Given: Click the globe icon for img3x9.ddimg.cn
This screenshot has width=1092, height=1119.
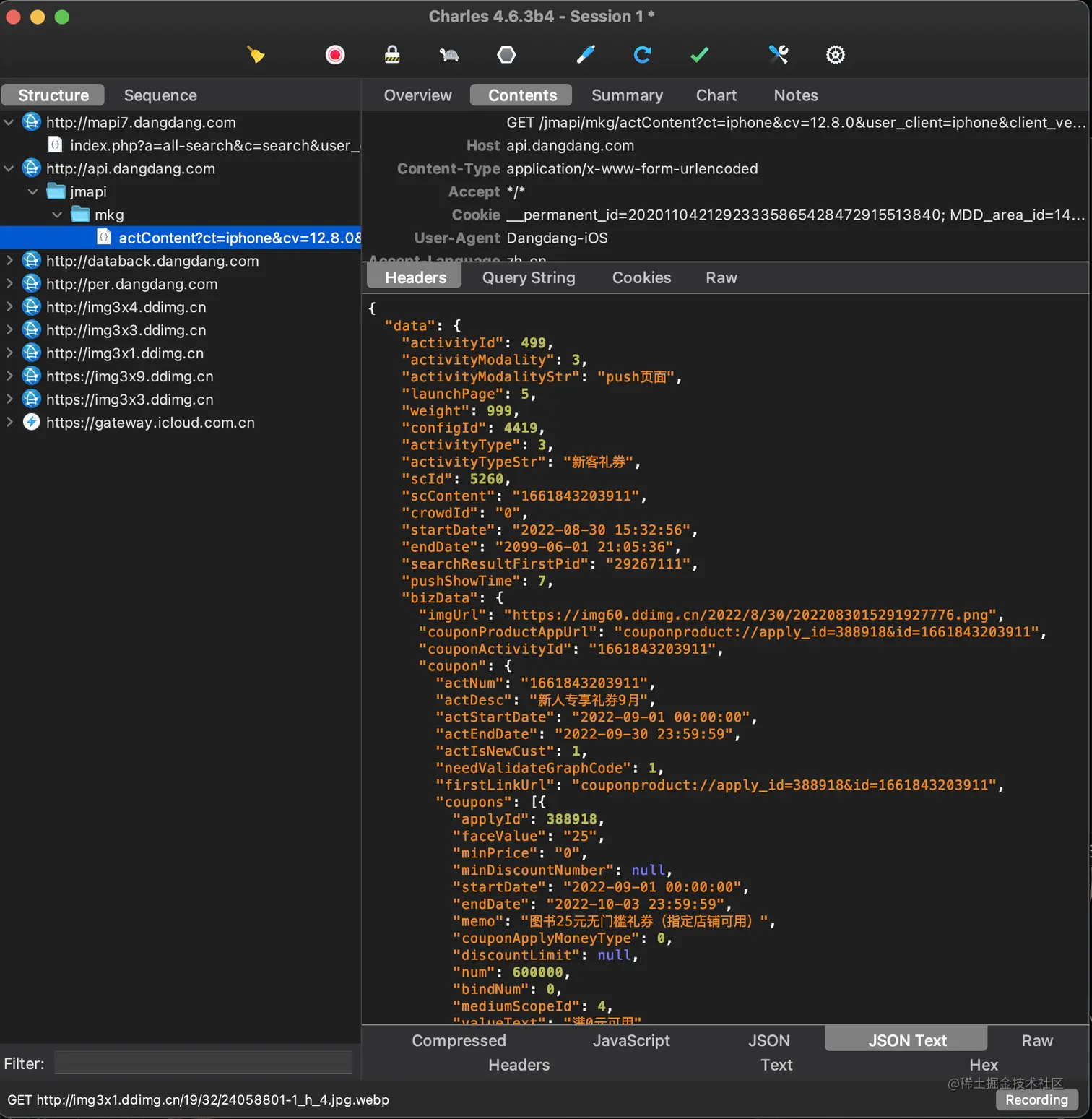Looking at the screenshot, I should click(x=31, y=376).
